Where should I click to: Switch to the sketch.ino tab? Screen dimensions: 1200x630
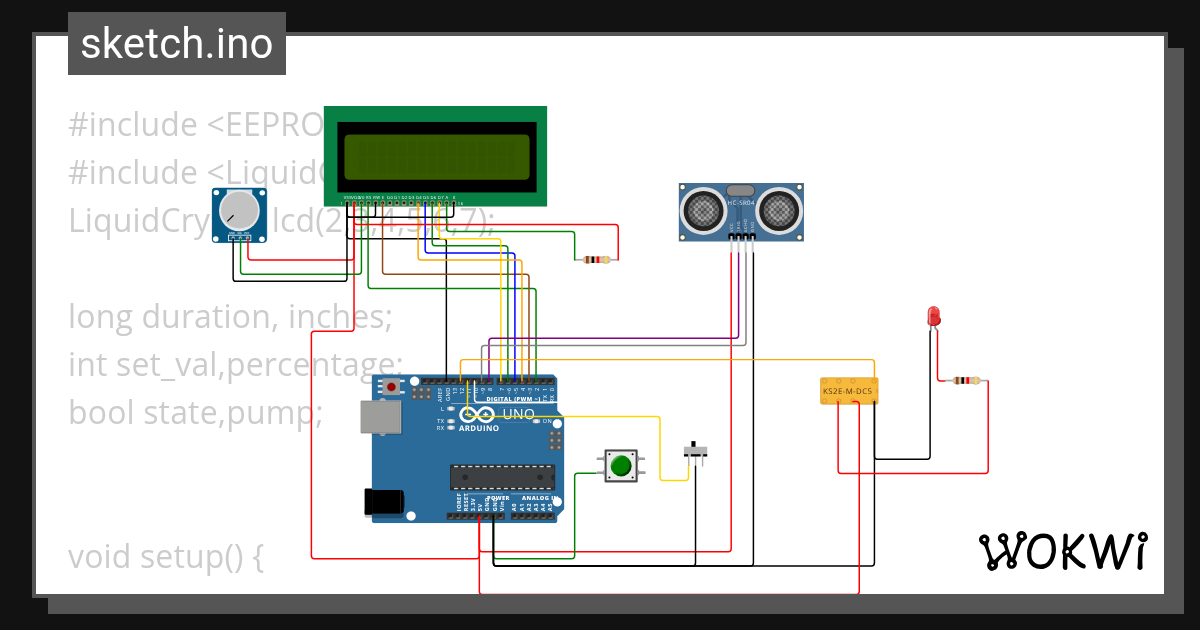point(176,43)
